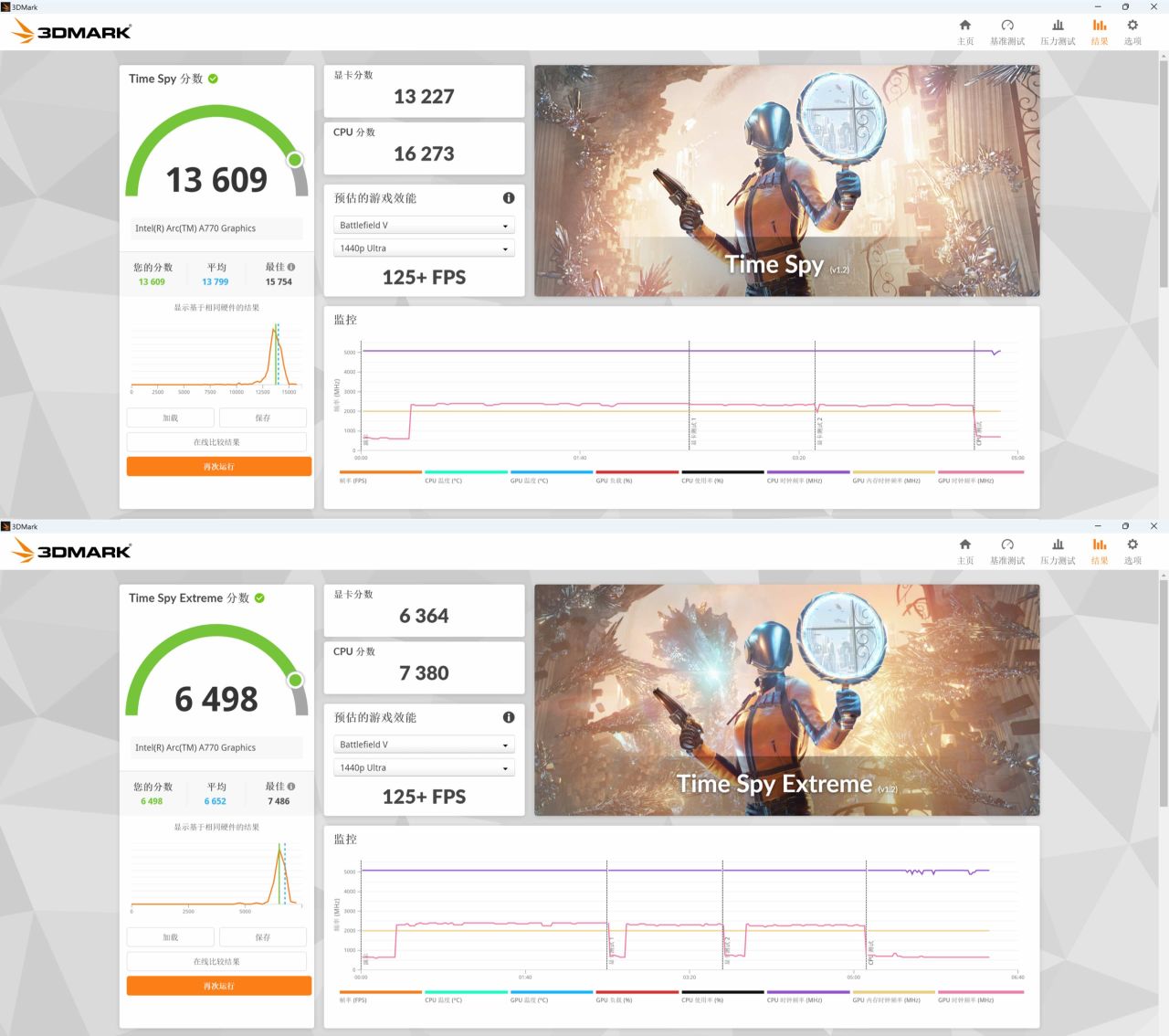This screenshot has width=1169, height=1036.
Task: Click the info icon next to 预估的游戏效能 in upper window
Action: [509, 198]
